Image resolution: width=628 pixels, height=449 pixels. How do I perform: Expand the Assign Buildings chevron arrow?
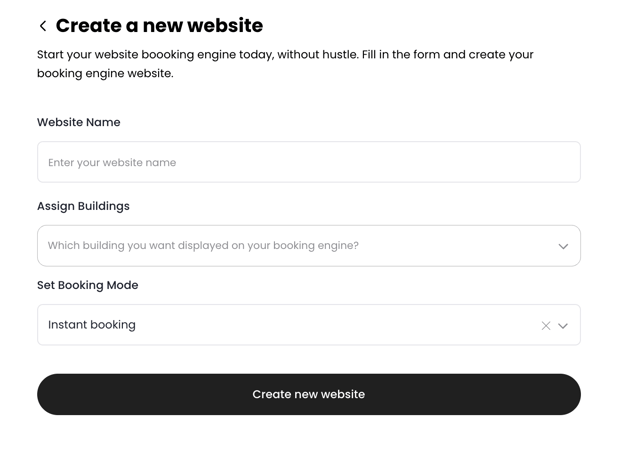(563, 246)
